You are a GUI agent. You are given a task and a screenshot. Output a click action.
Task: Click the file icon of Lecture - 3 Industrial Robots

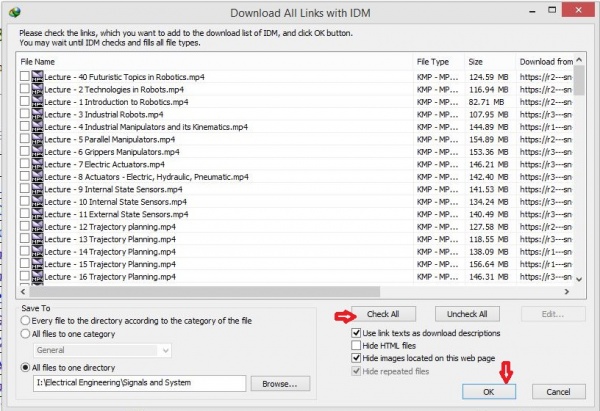(38, 114)
